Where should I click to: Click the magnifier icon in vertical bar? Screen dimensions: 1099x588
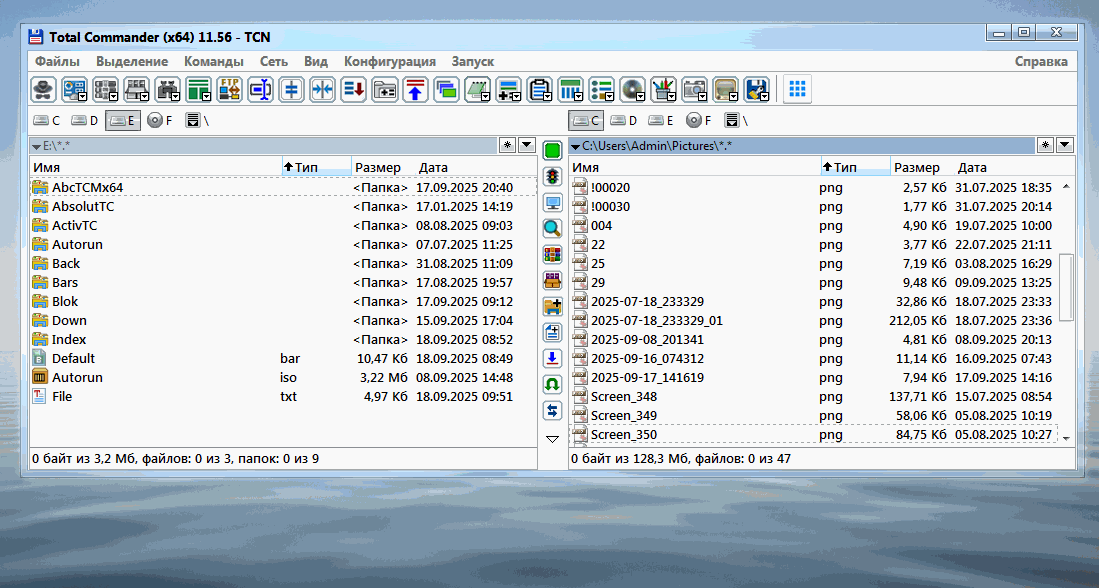point(552,228)
